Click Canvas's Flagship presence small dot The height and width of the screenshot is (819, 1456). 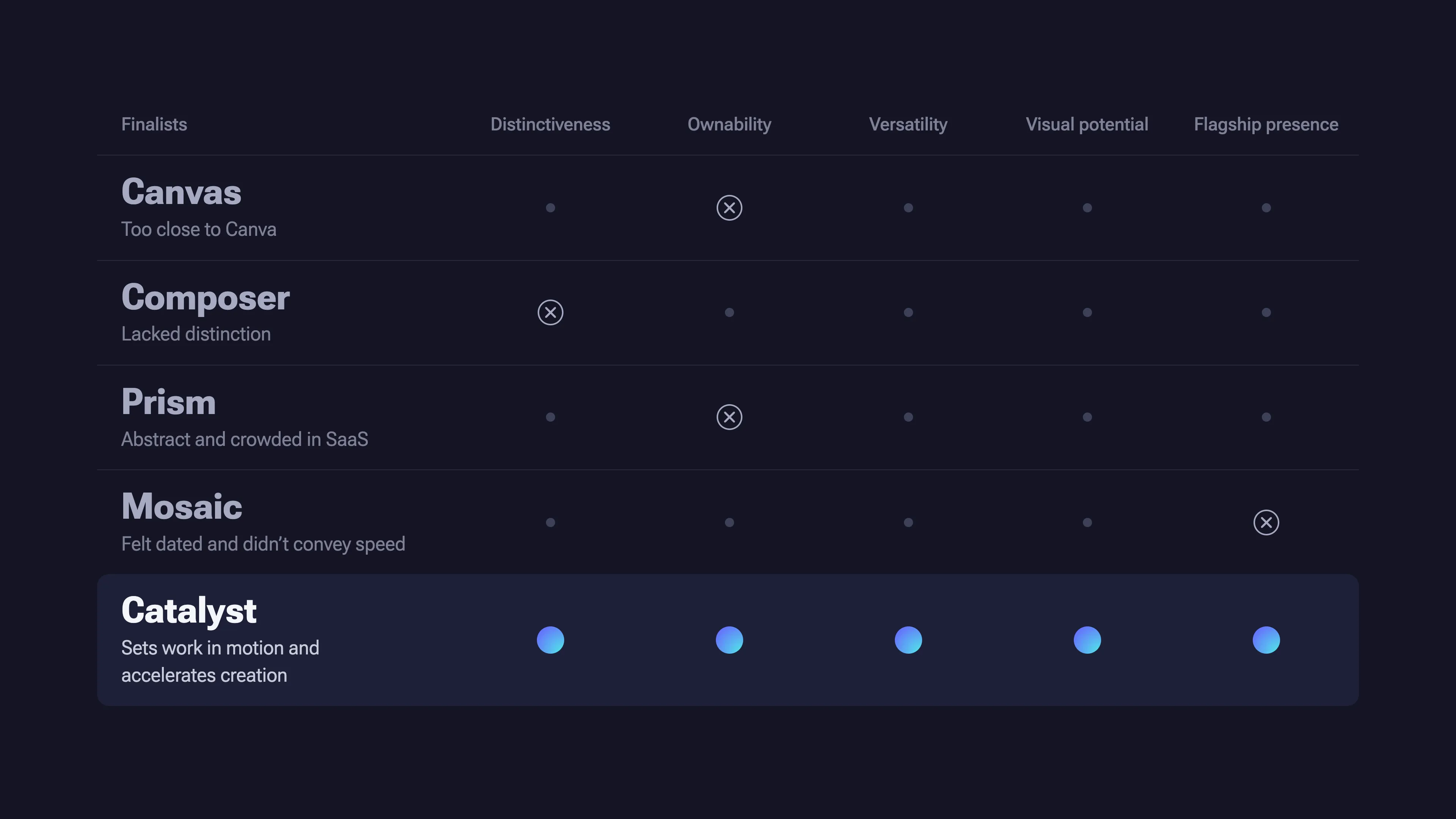[x=1266, y=207]
